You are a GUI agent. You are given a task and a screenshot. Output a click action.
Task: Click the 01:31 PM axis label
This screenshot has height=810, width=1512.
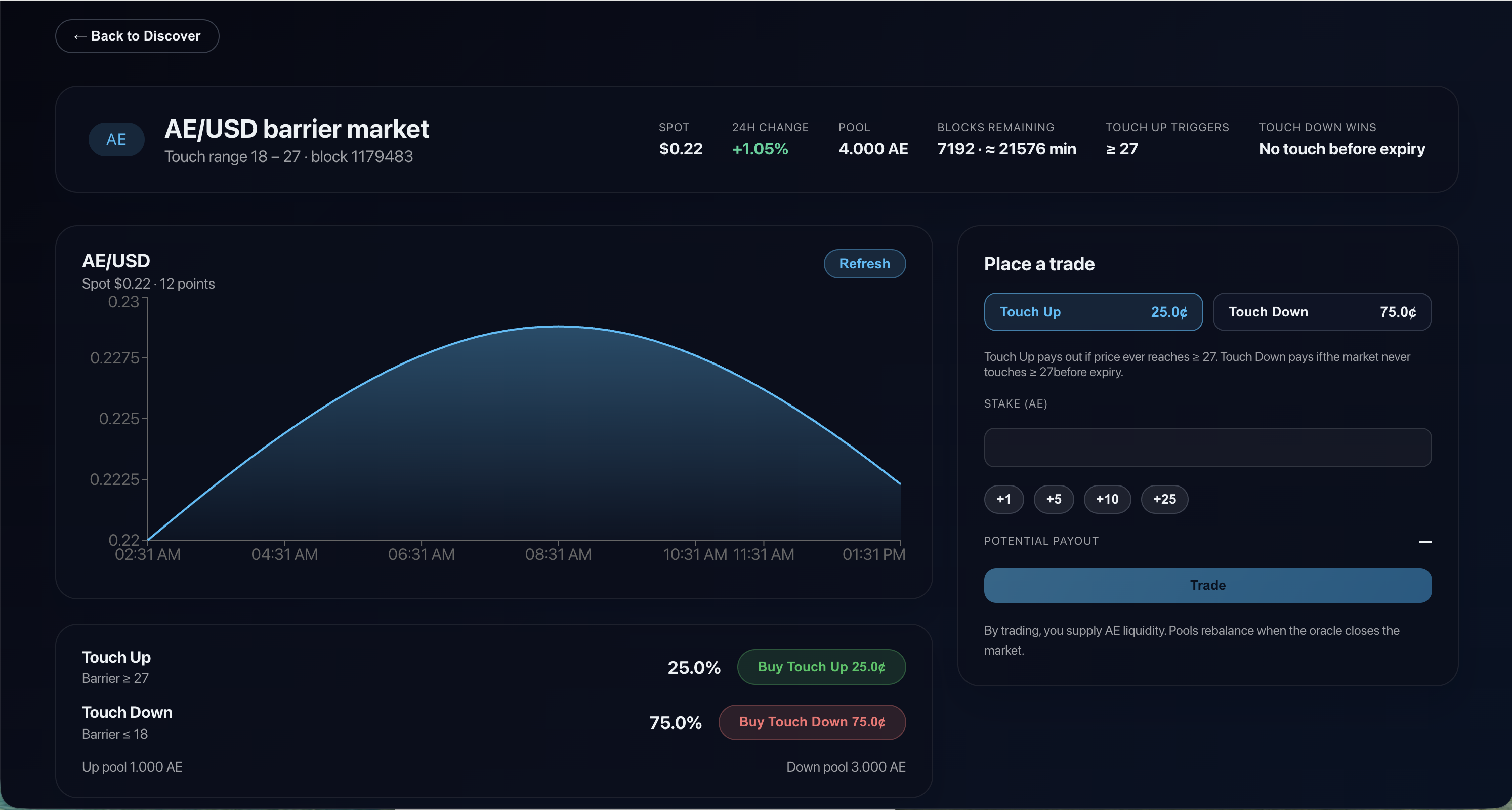873,554
